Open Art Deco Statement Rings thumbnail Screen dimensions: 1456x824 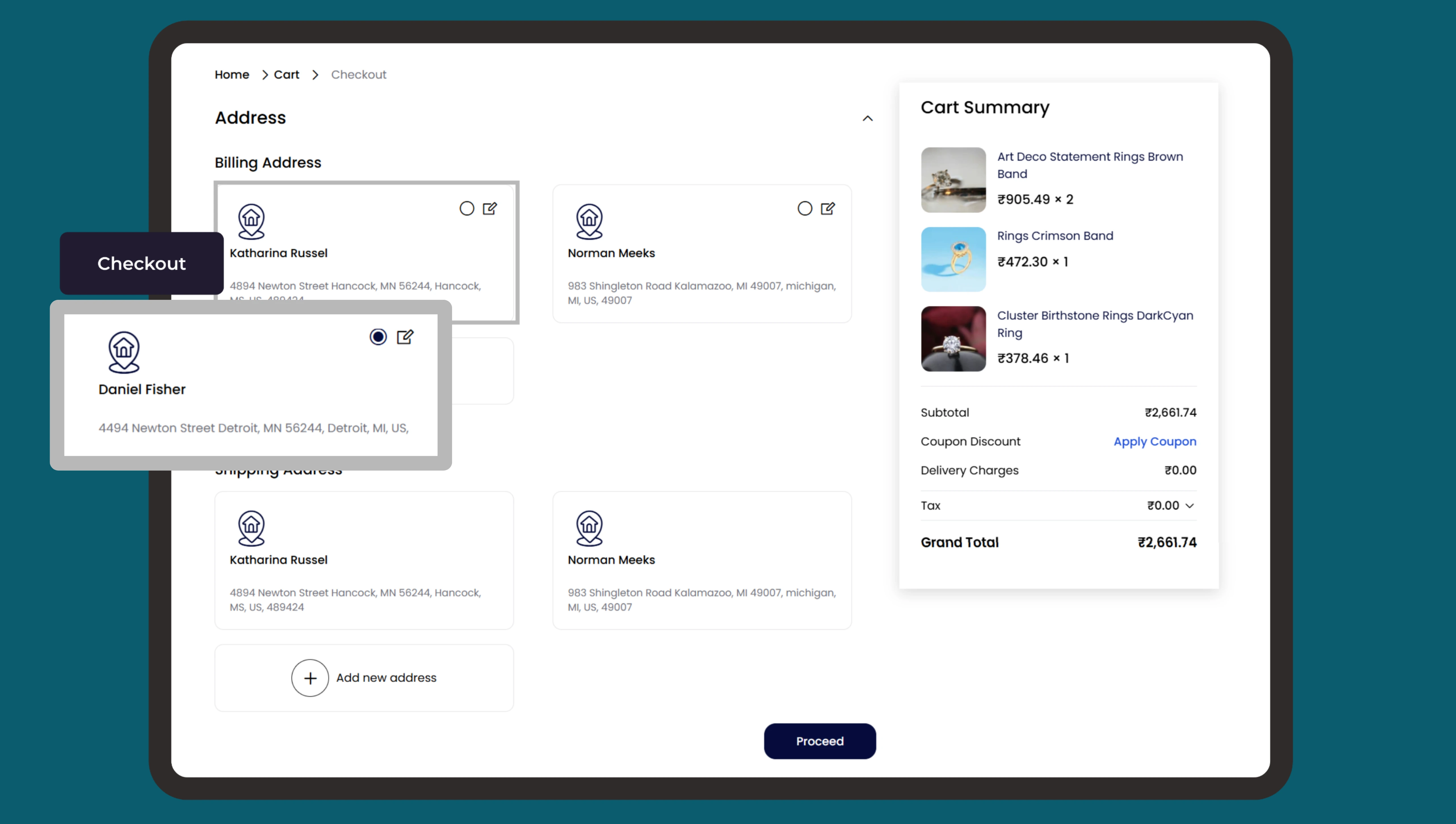953,180
